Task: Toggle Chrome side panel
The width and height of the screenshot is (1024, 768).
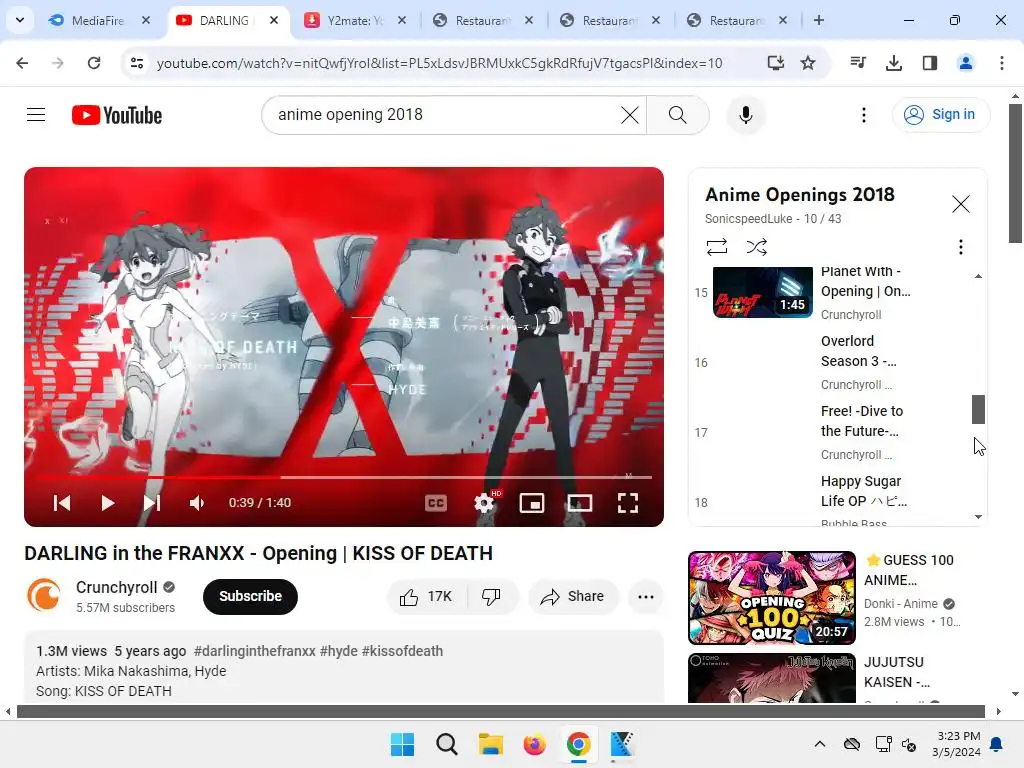Action: tap(929, 63)
